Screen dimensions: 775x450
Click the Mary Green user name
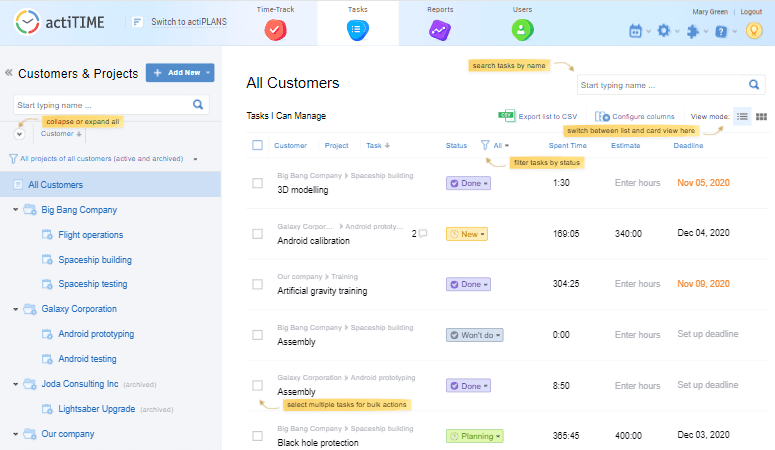[x=710, y=11]
